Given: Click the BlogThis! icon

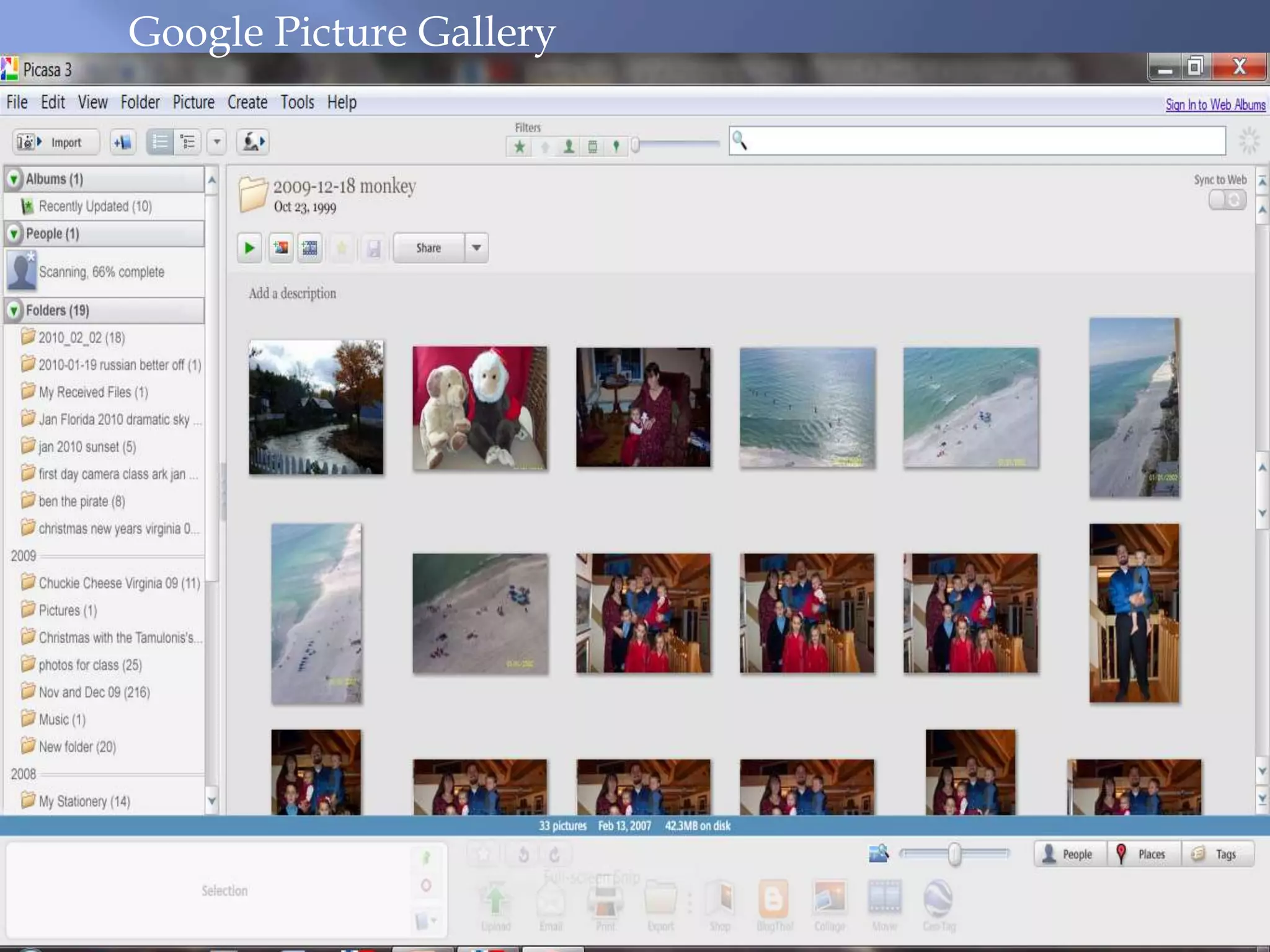Looking at the screenshot, I should [775, 906].
